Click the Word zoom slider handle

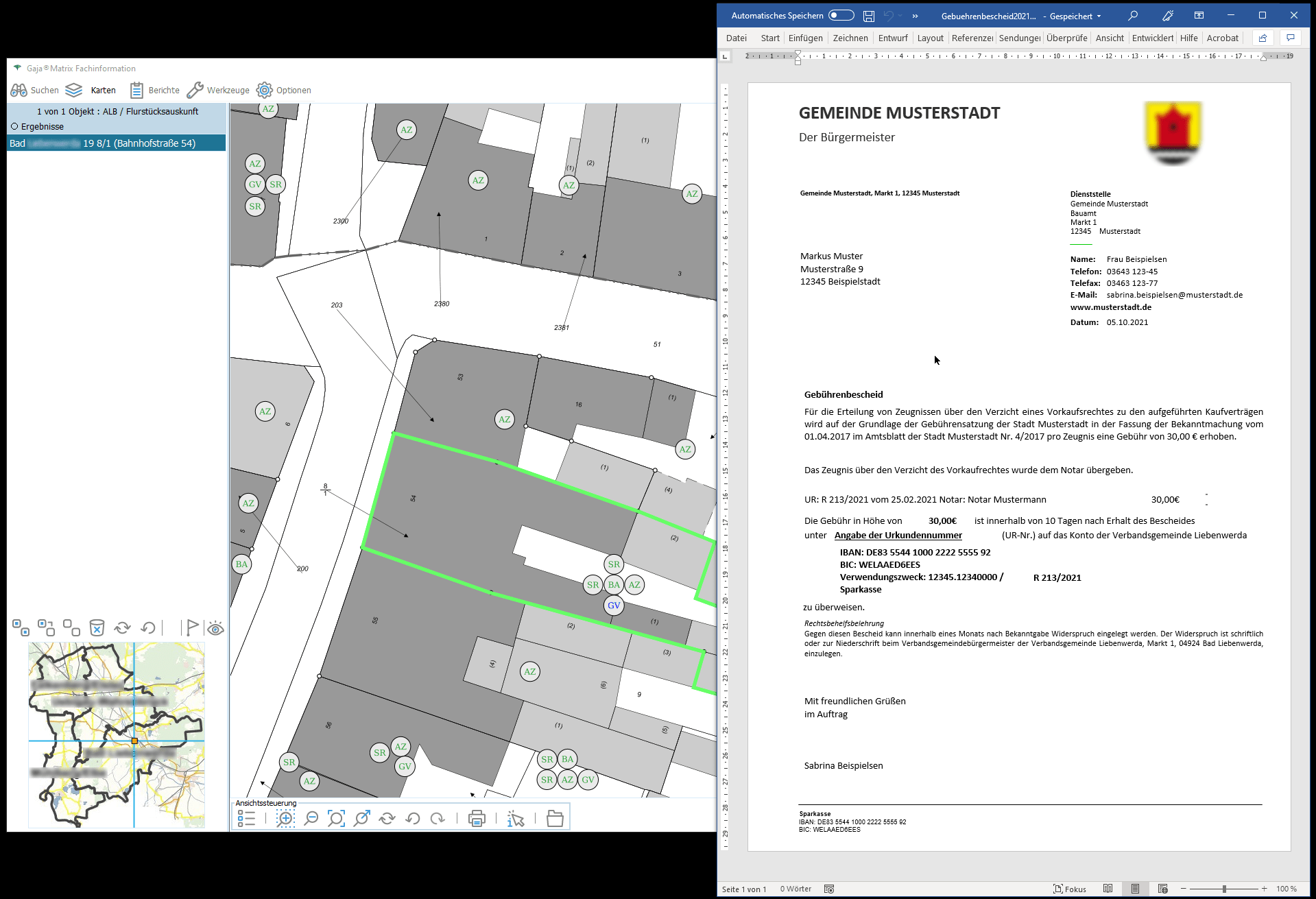pos(1224,889)
